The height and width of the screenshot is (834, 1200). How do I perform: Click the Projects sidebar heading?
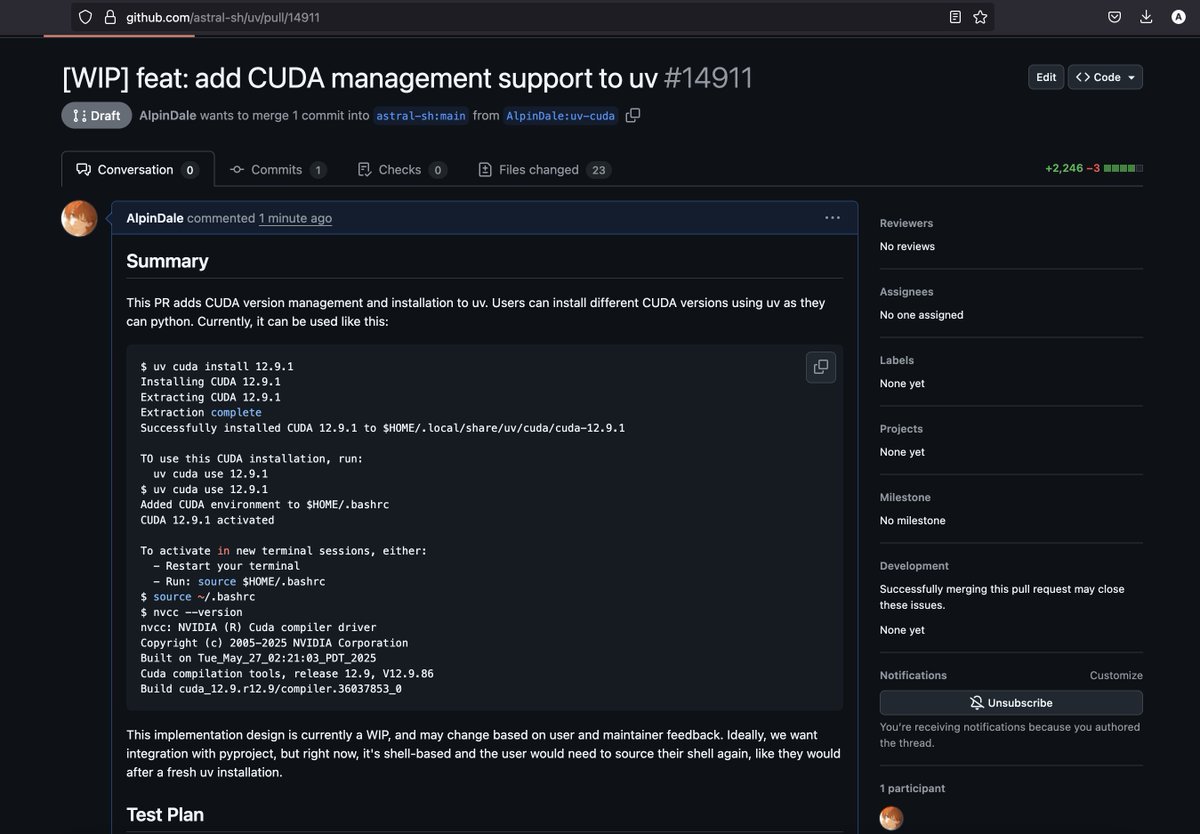click(x=901, y=429)
